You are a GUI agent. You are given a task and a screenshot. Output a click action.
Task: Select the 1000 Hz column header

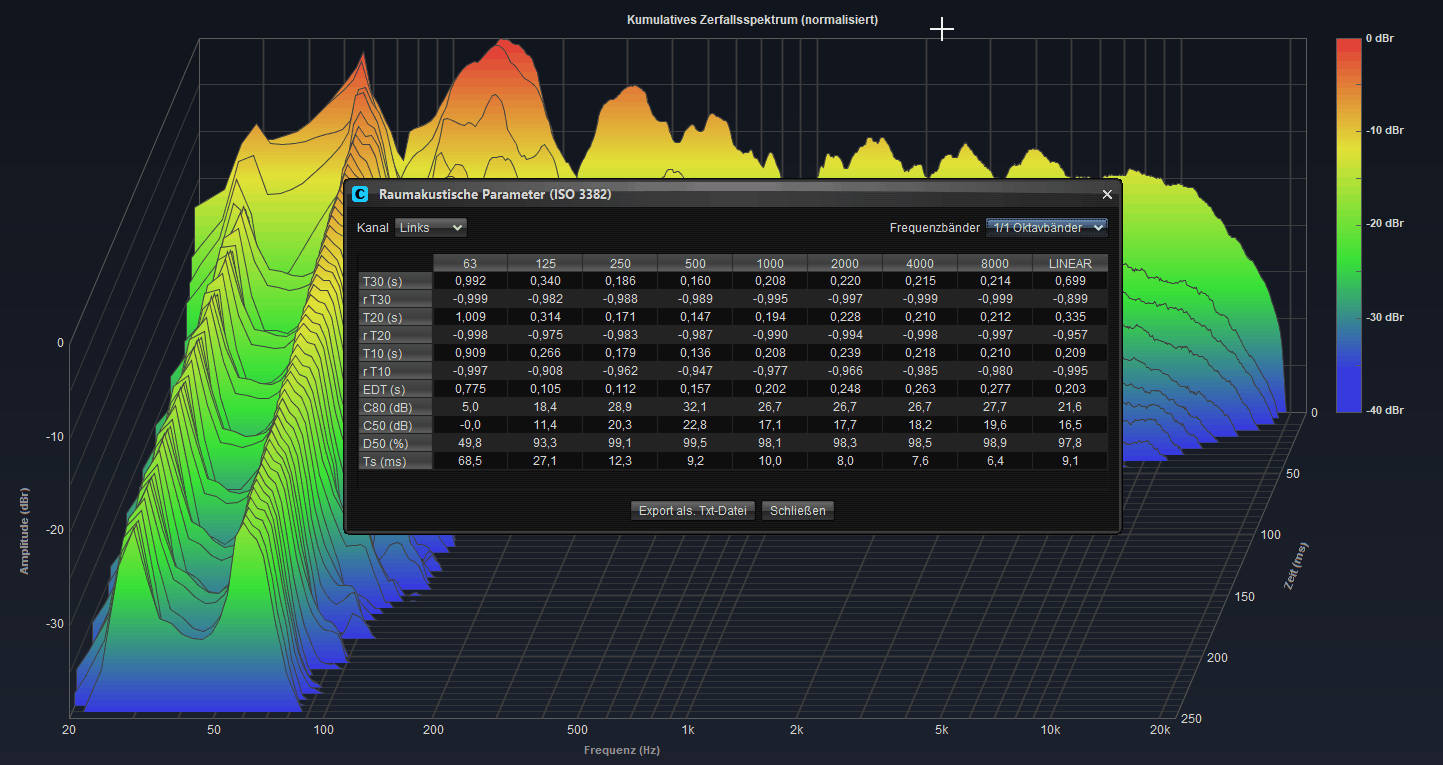click(770, 263)
